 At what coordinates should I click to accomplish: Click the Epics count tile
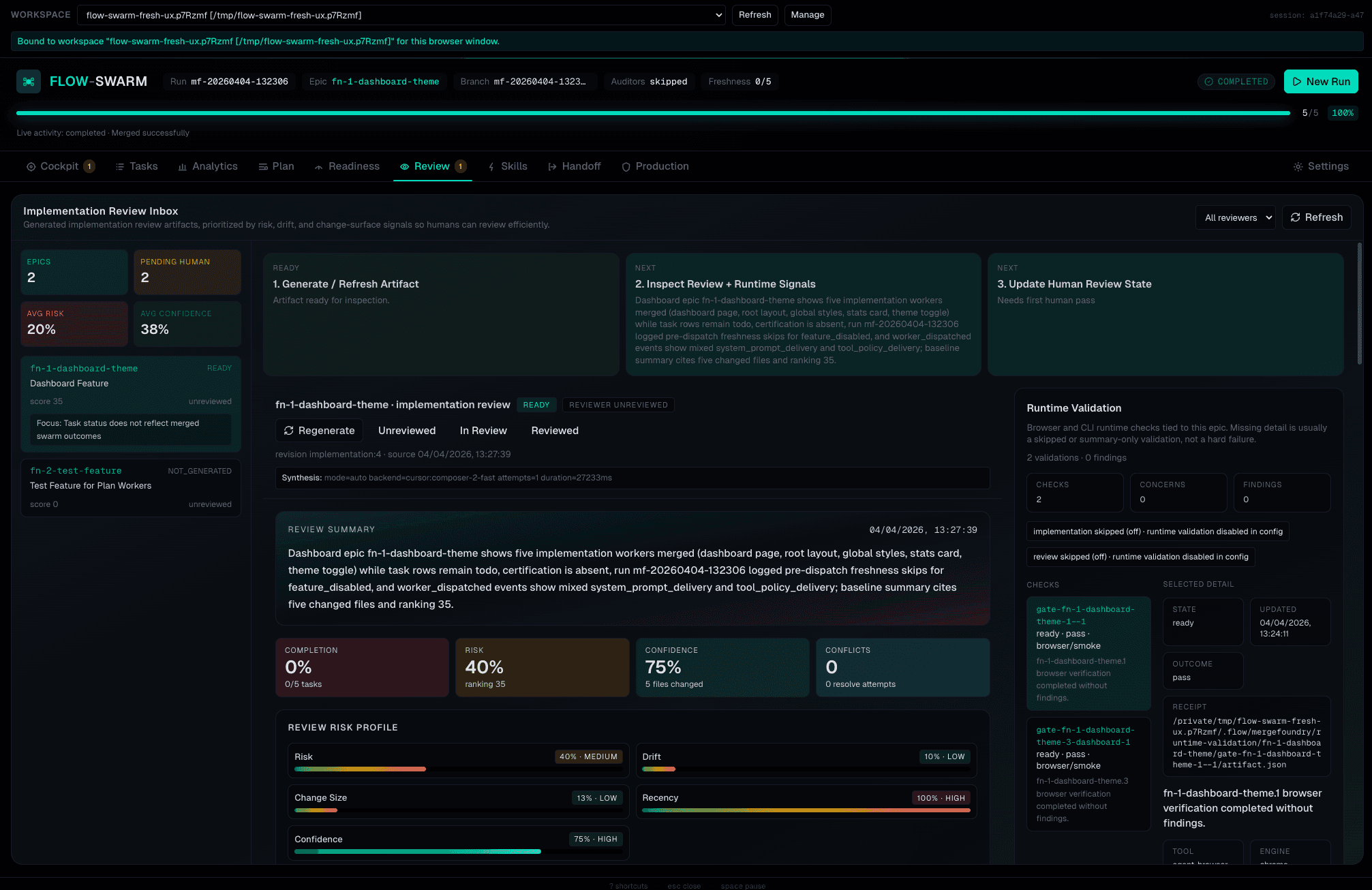pyautogui.click(x=74, y=272)
